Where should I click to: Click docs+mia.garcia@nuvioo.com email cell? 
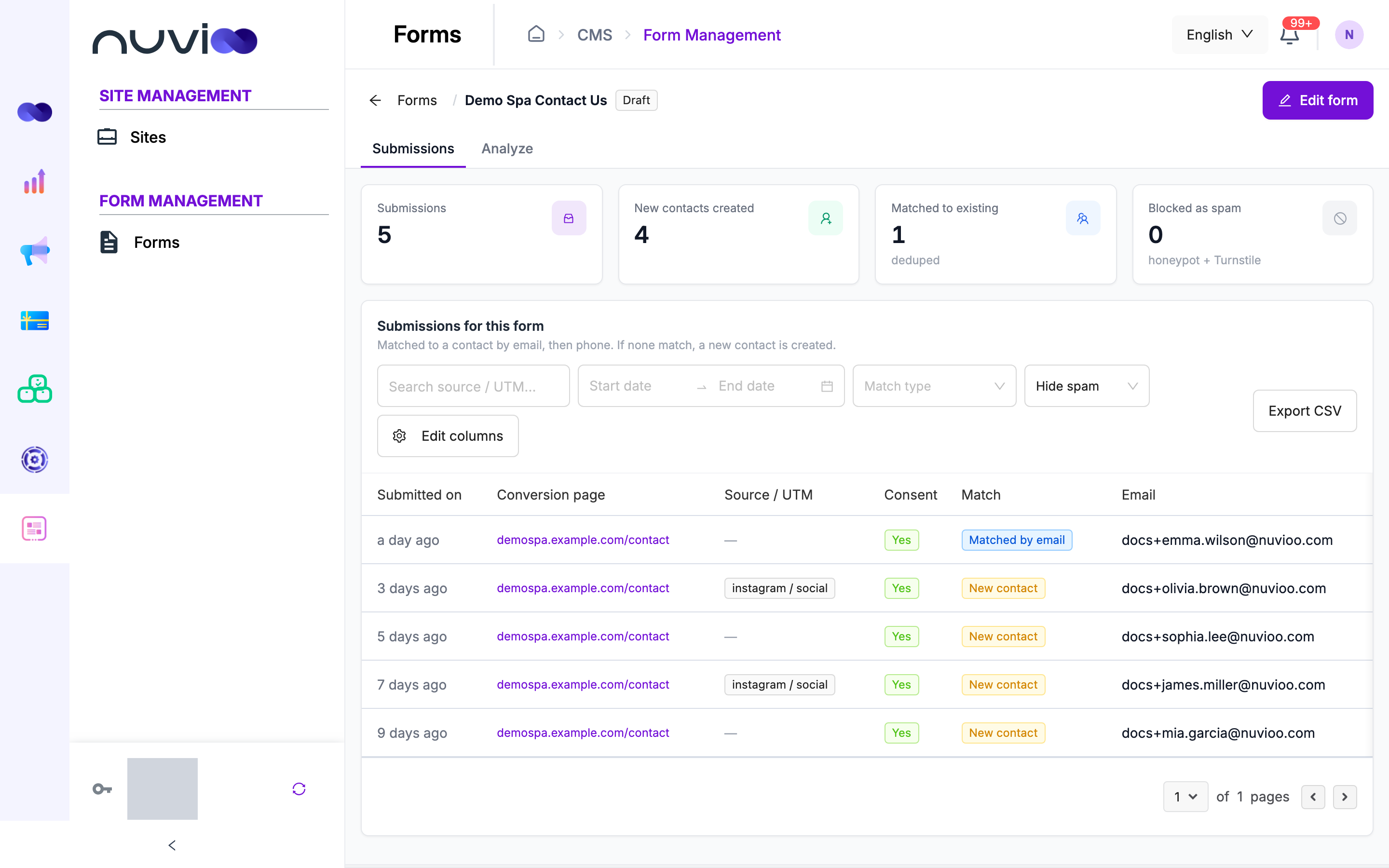tap(1218, 733)
